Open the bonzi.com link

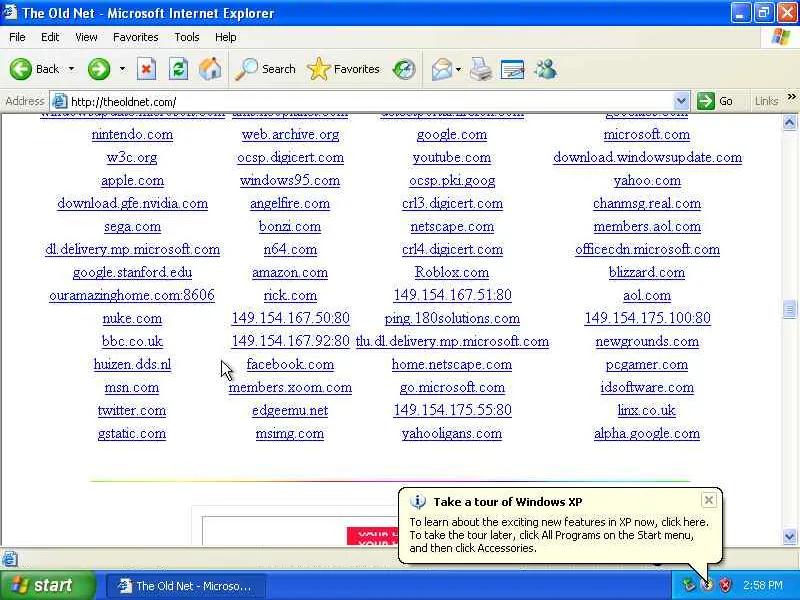pos(290,227)
